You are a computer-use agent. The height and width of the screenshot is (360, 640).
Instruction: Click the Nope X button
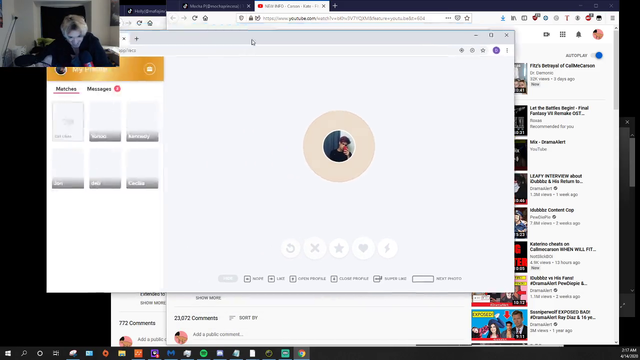tap(315, 248)
